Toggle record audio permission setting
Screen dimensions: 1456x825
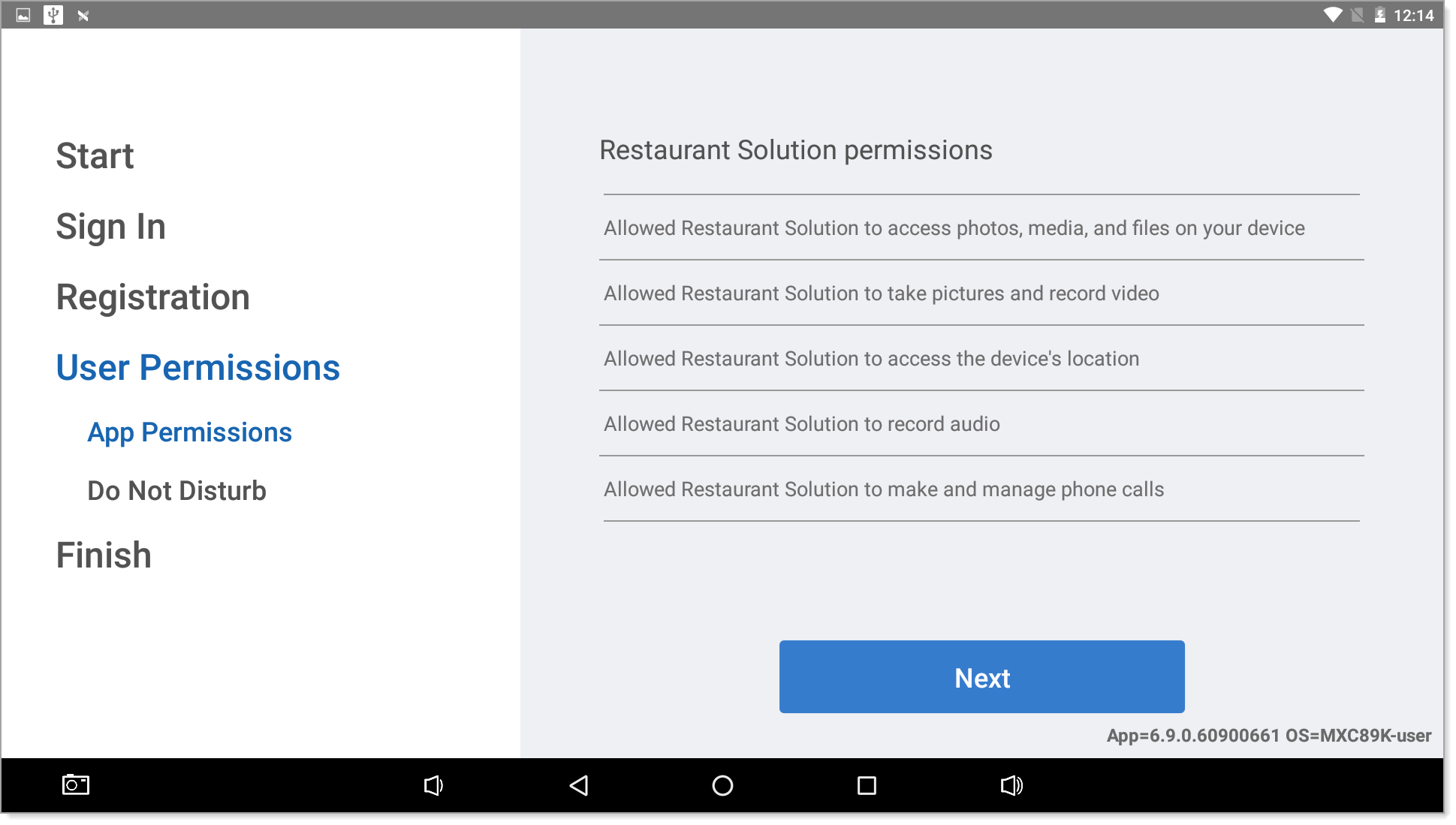pos(982,422)
